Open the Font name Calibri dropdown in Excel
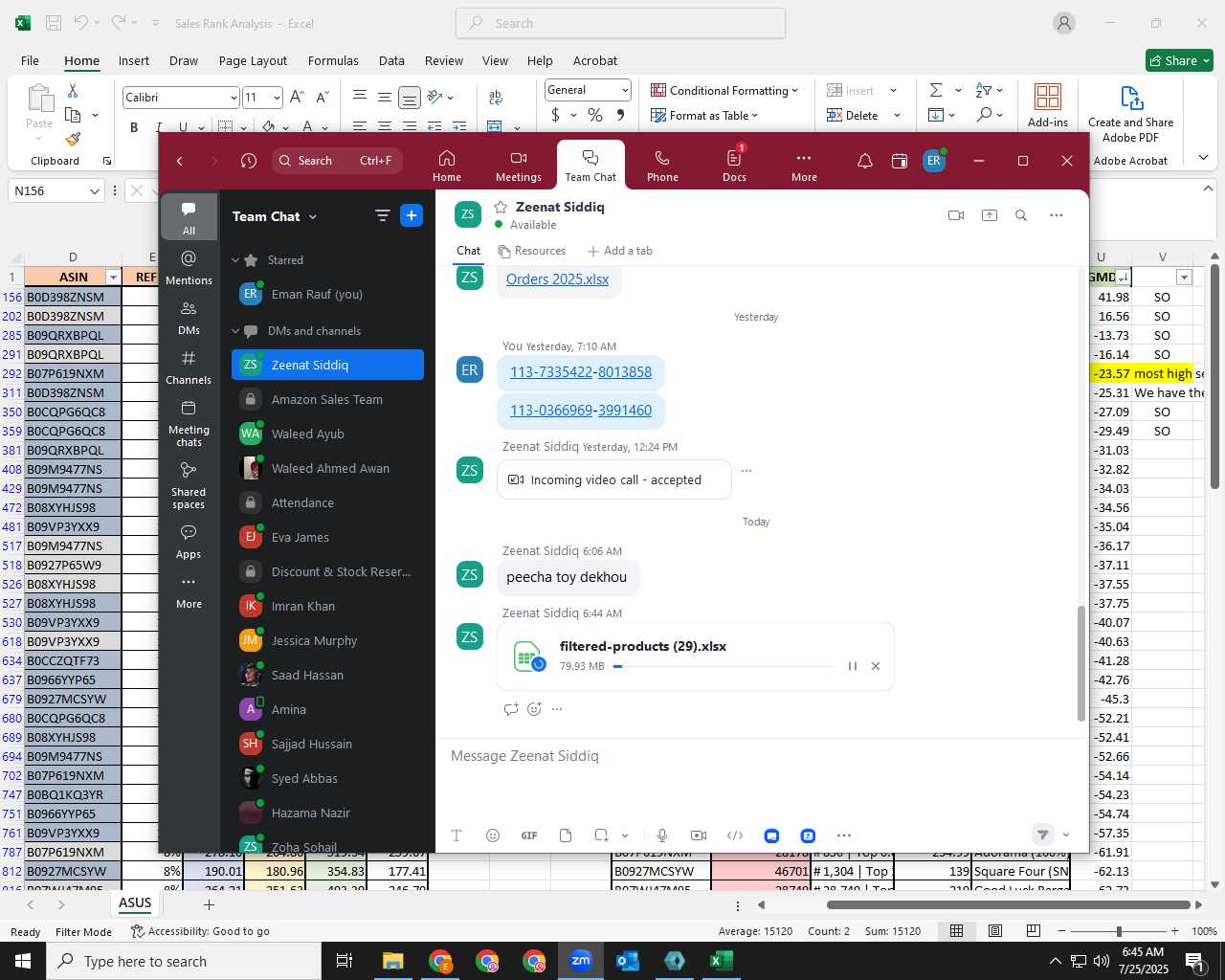The height and width of the screenshot is (980, 1225). click(233, 98)
